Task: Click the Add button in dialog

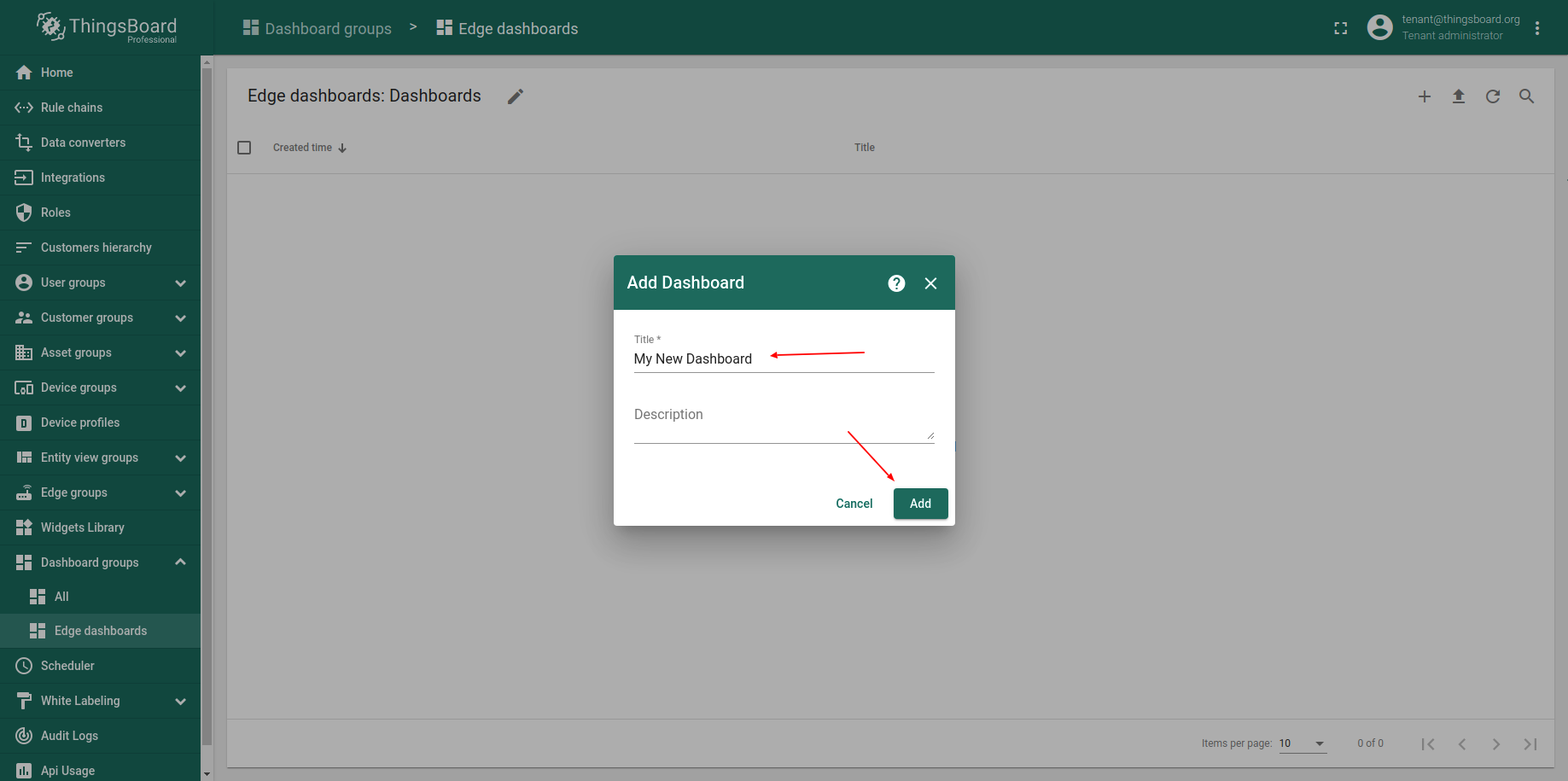Action: [920, 504]
